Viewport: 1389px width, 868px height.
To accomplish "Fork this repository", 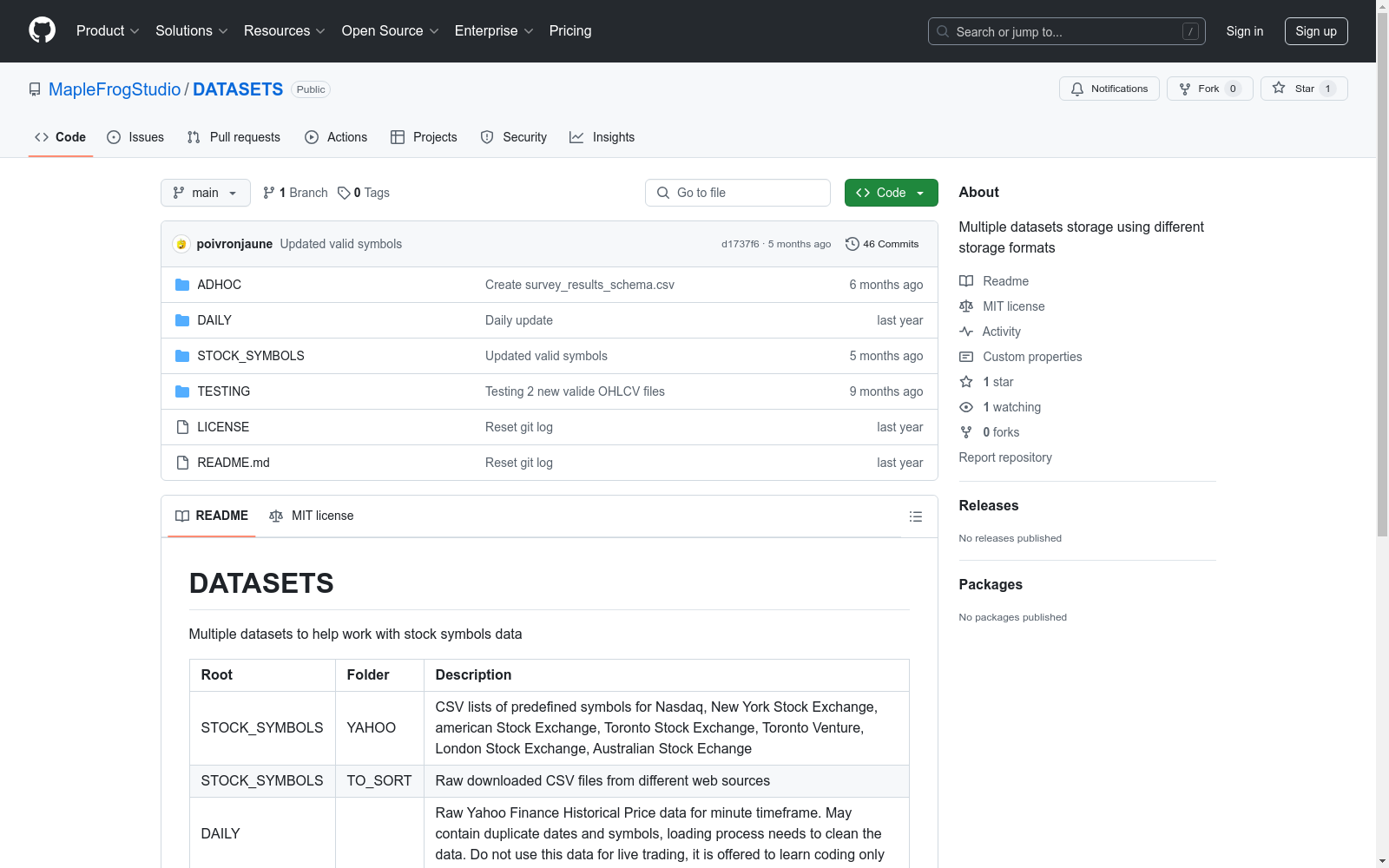I will tap(1209, 89).
